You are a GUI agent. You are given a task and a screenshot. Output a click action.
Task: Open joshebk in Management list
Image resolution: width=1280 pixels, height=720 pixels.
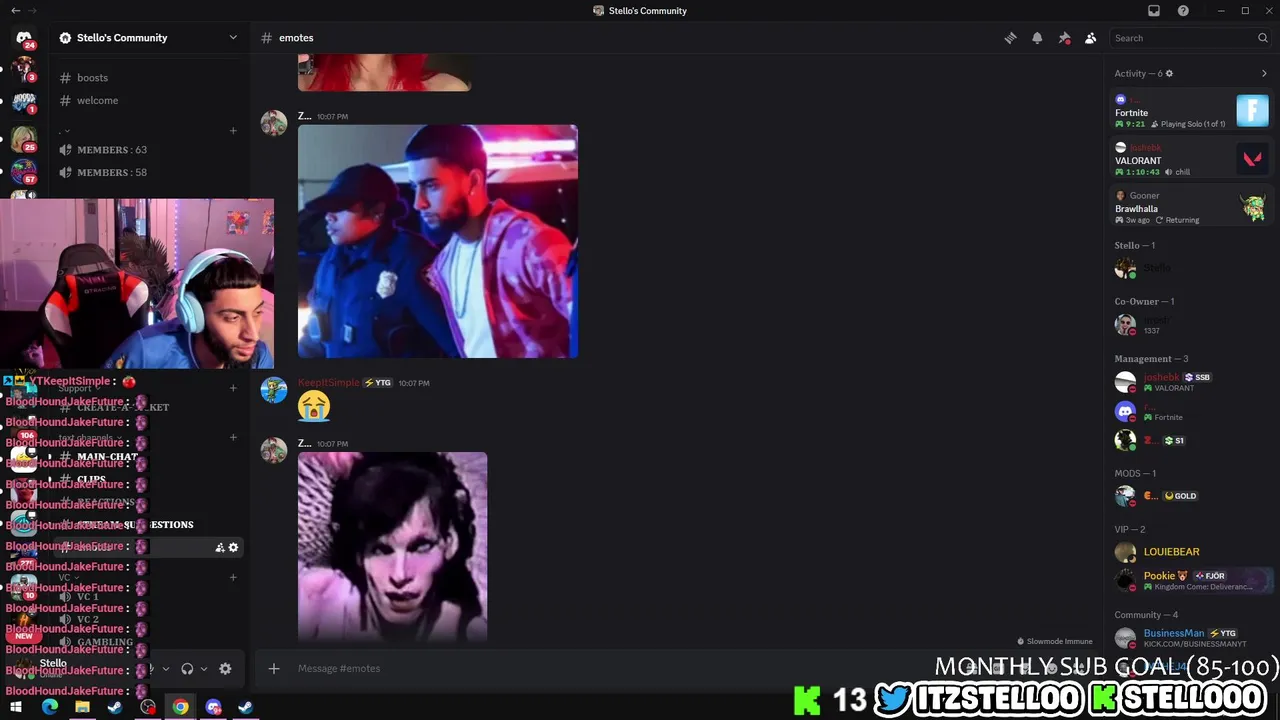[x=1192, y=382]
